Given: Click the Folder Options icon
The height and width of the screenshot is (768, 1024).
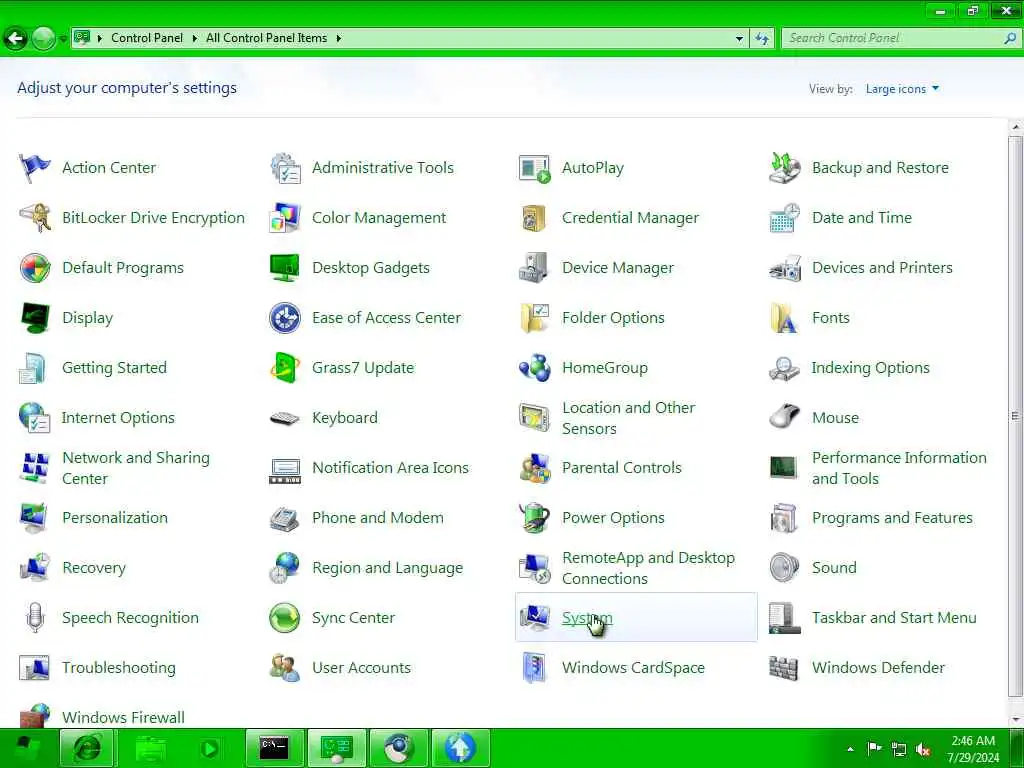Looking at the screenshot, I should [534, 318].
